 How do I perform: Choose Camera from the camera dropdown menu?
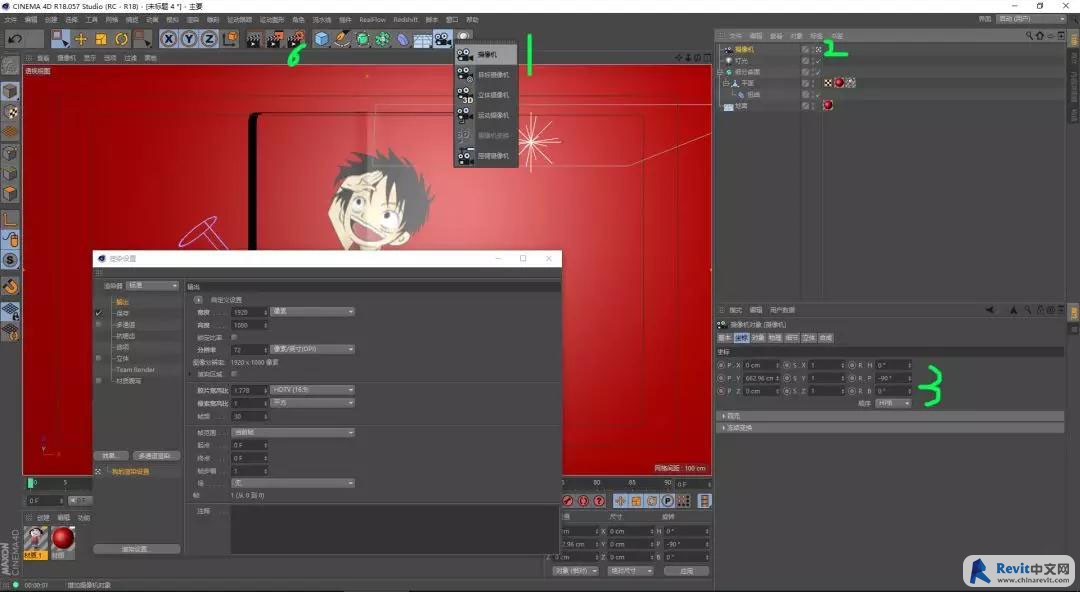coord(486,54)
